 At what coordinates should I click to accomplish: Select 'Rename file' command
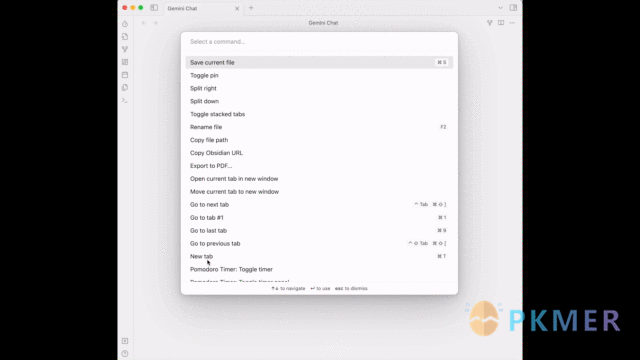click(x=319, y=127)
